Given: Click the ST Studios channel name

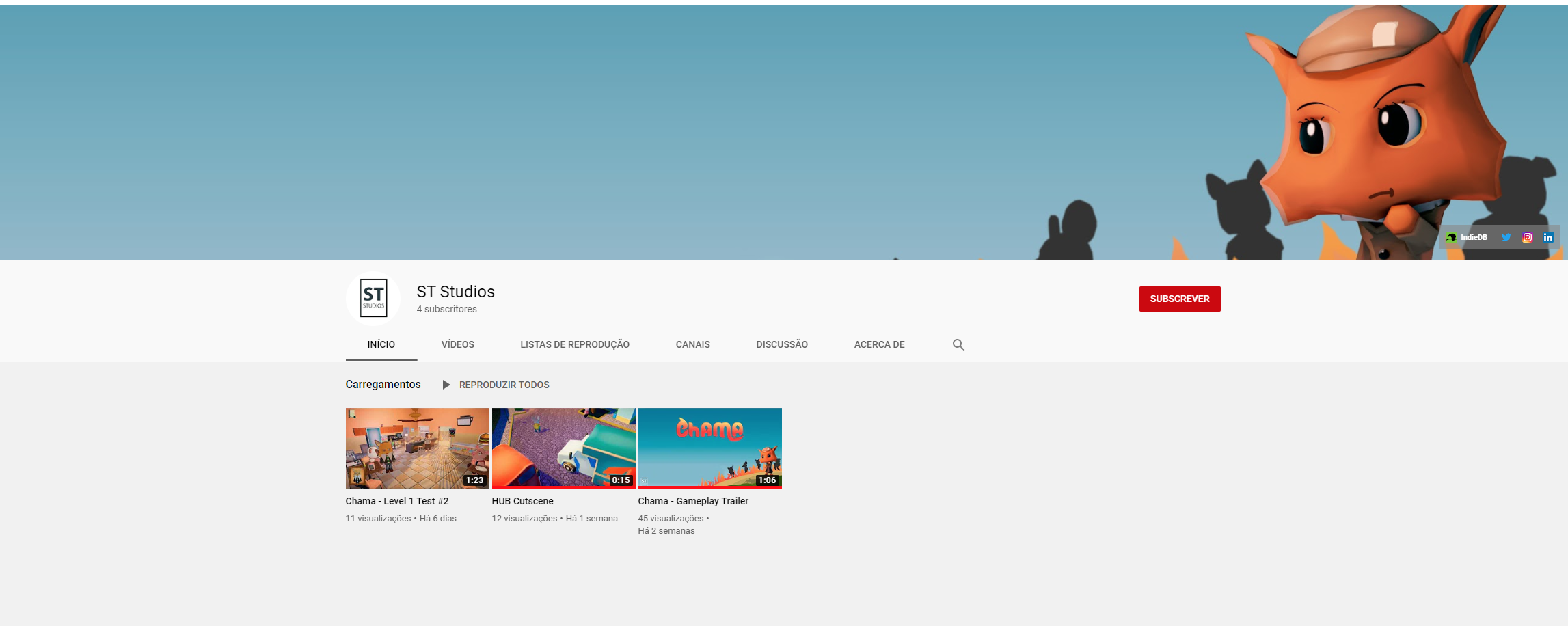Looking at the screenshot, I should click(x=455, y=292).
